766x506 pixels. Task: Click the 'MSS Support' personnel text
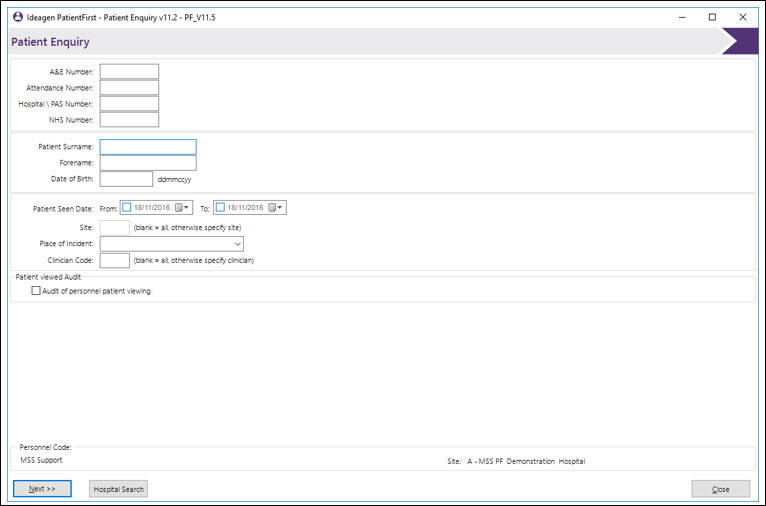point(42,460)
